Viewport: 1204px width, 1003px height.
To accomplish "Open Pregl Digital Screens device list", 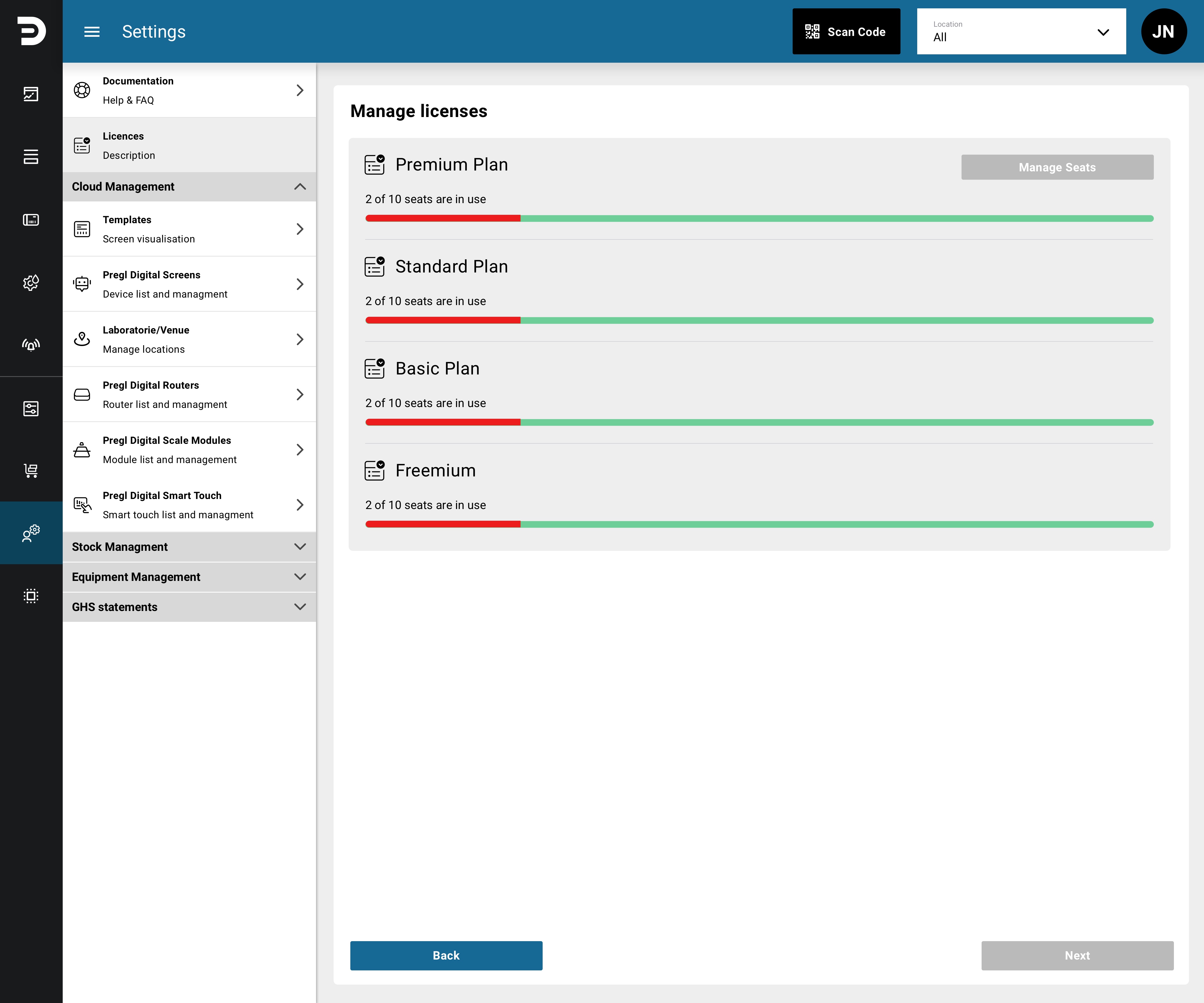I will 189,284.
